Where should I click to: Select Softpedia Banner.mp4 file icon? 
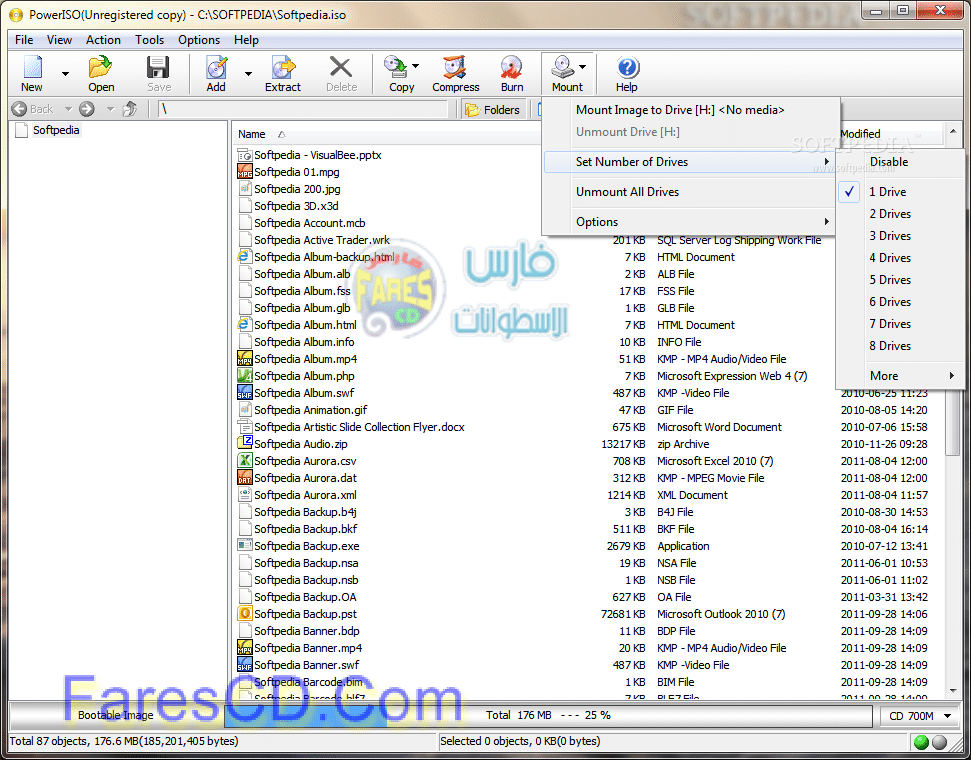(245, 648)
